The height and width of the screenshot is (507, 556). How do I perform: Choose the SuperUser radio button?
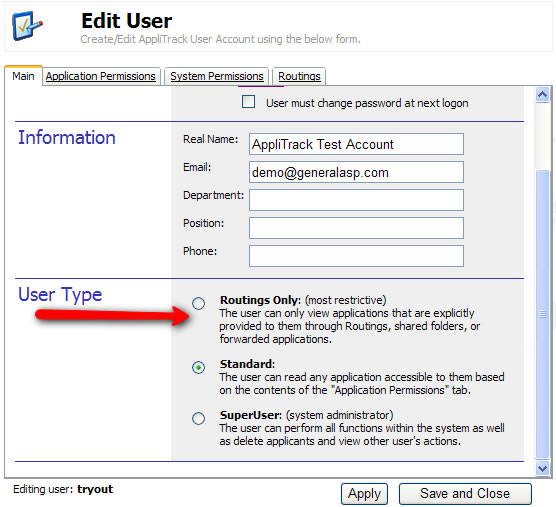pyautogui.click(x=199, y=418)
